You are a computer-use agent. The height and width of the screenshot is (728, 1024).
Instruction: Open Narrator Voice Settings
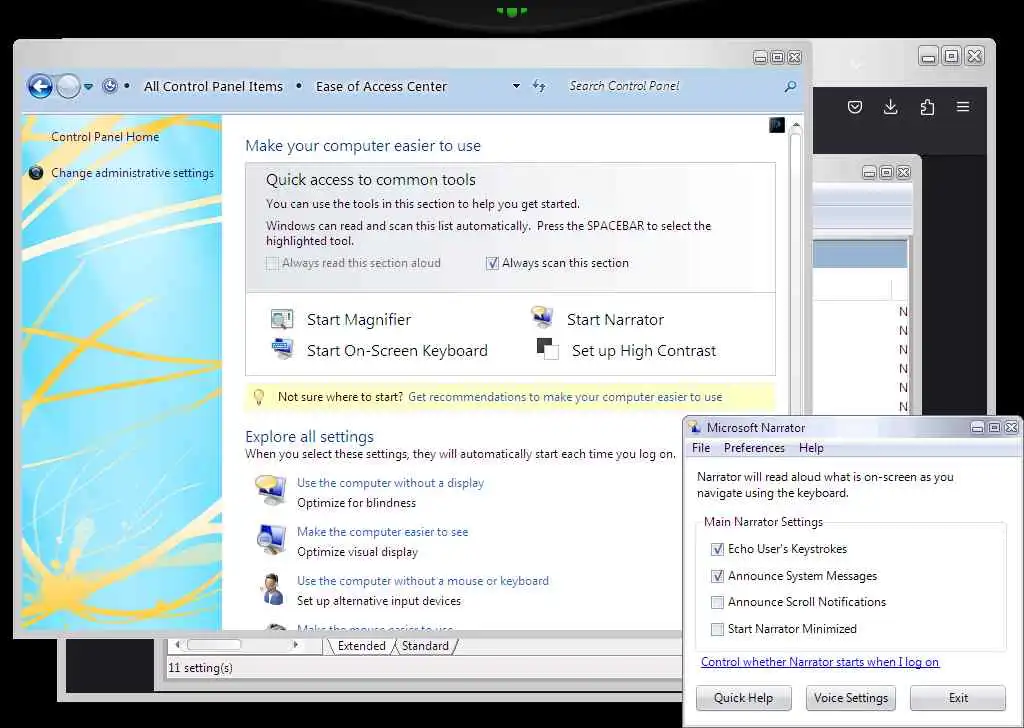[850, 698]
